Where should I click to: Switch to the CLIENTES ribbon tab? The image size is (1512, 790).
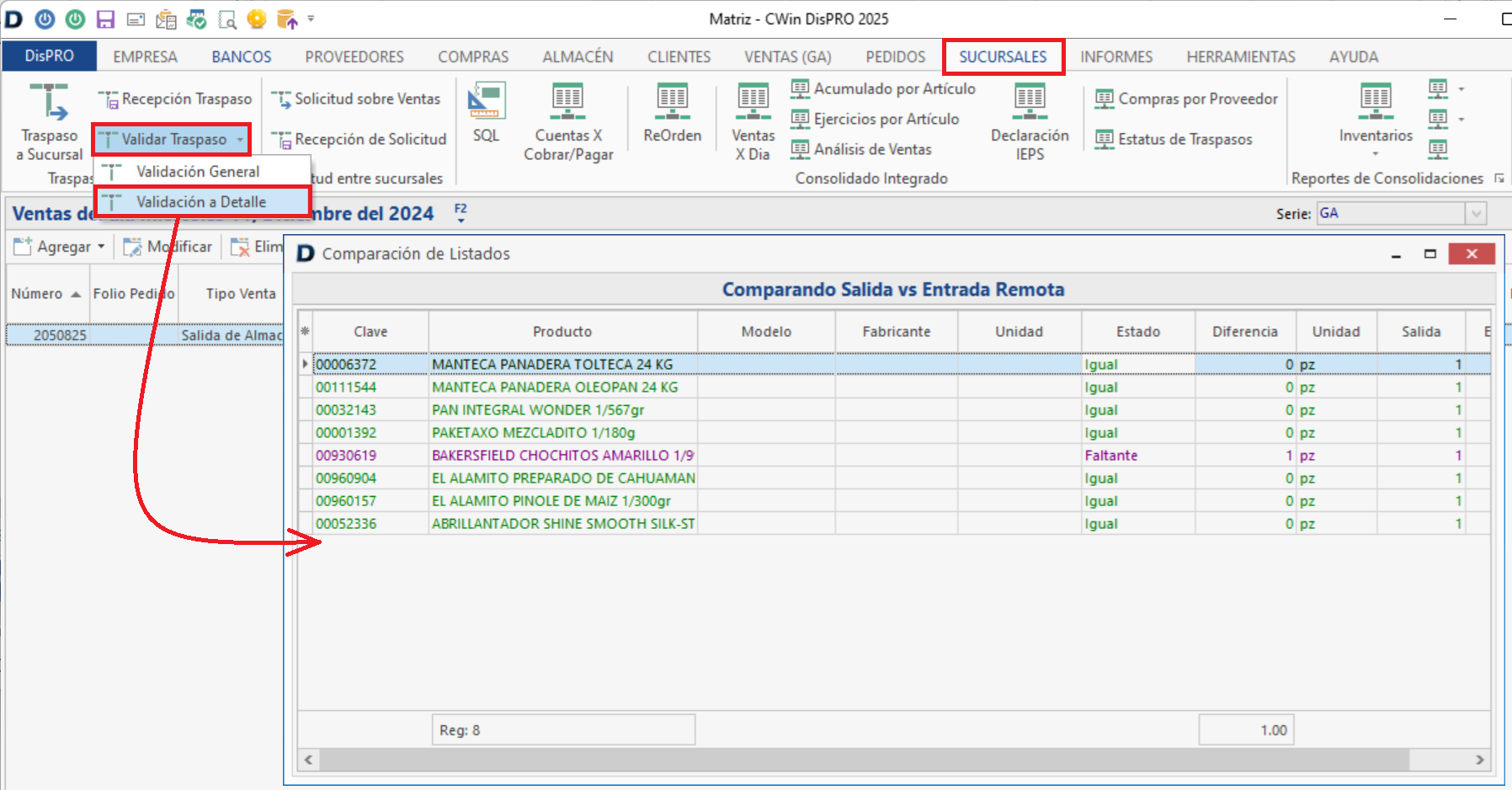679,56
